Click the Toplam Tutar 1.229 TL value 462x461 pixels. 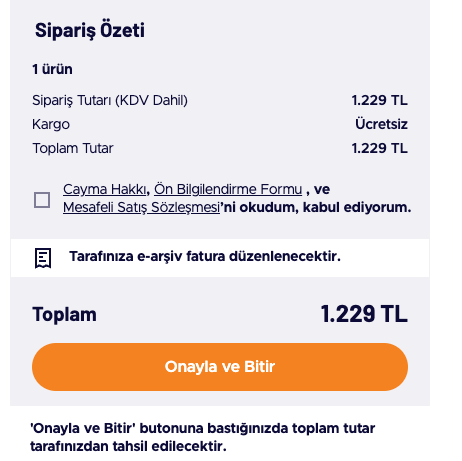coord(380,148)
